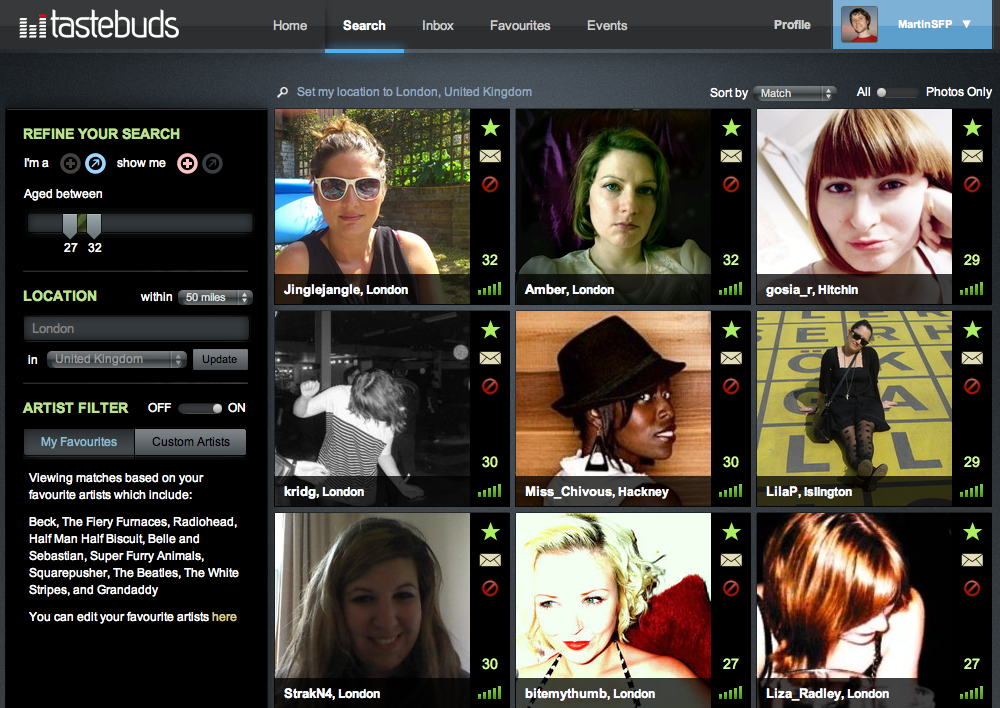Open the 'within 50 miles' distance dropdown
The width and height of the screenshot is (1000, 708).
pos(216,297)
